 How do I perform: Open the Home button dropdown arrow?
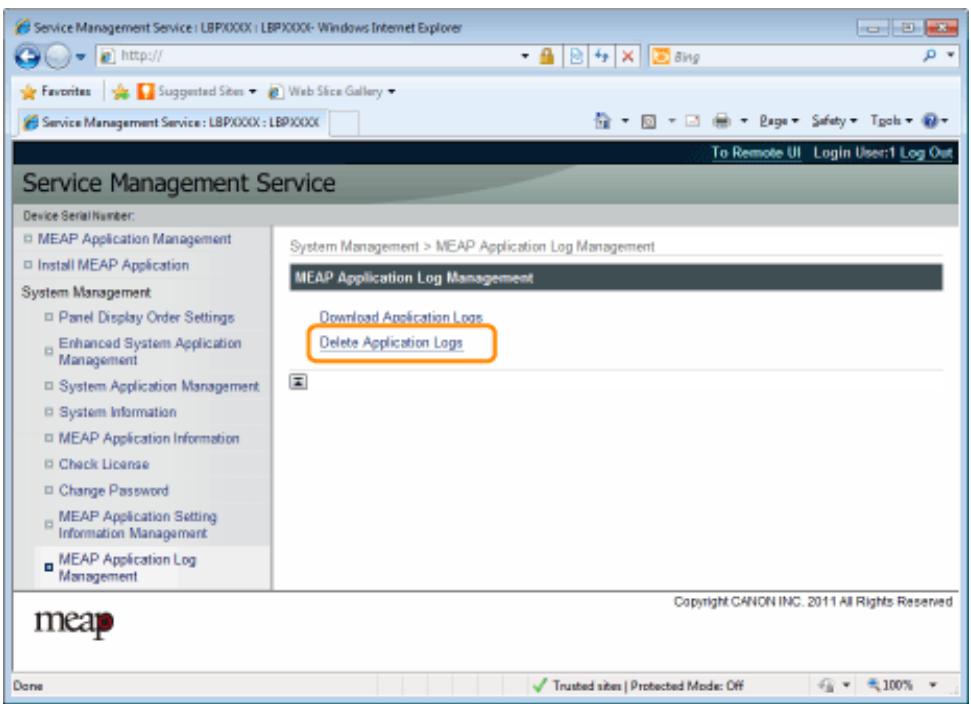(625, 121)
